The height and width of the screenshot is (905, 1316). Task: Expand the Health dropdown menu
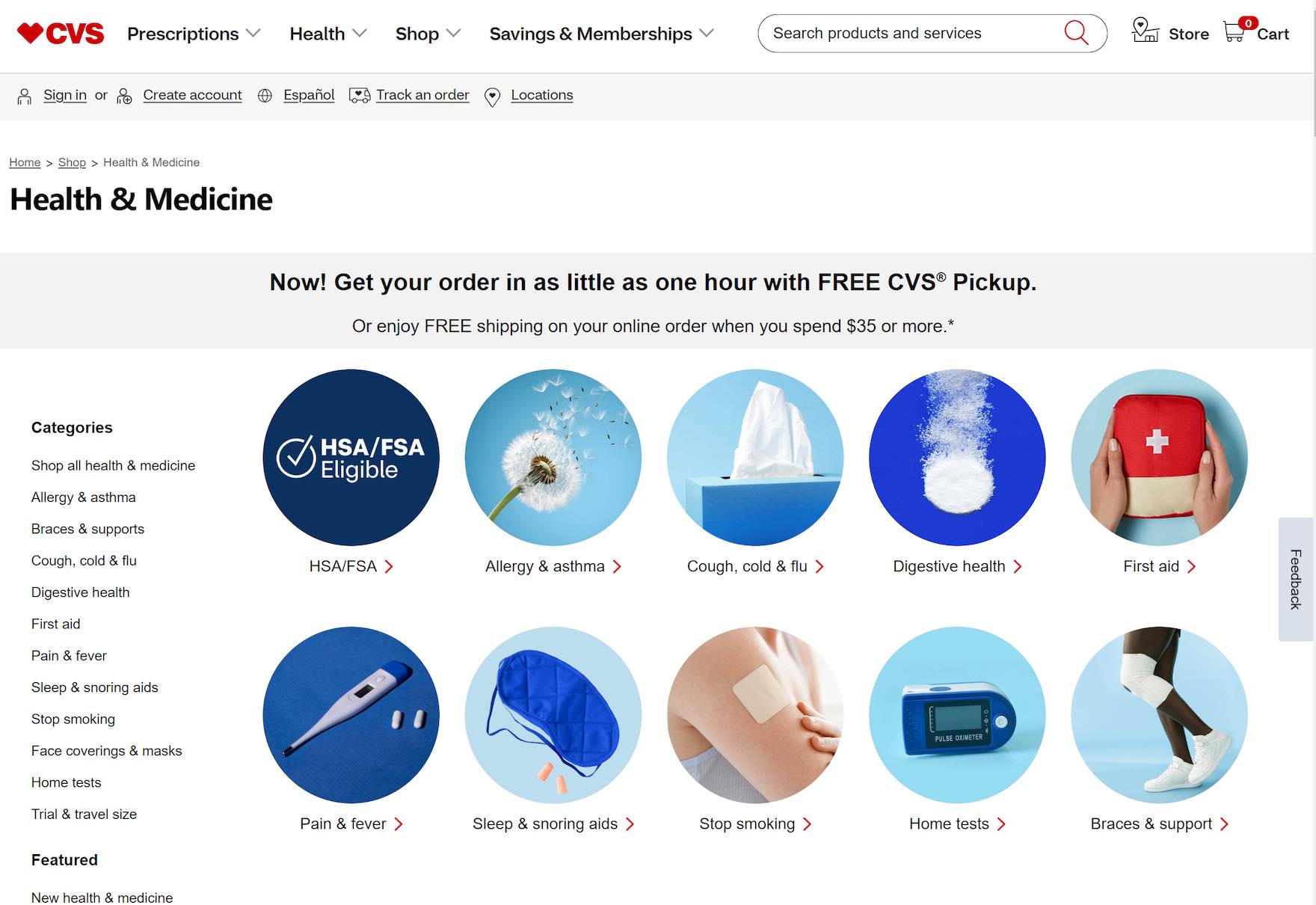[328, 34]
